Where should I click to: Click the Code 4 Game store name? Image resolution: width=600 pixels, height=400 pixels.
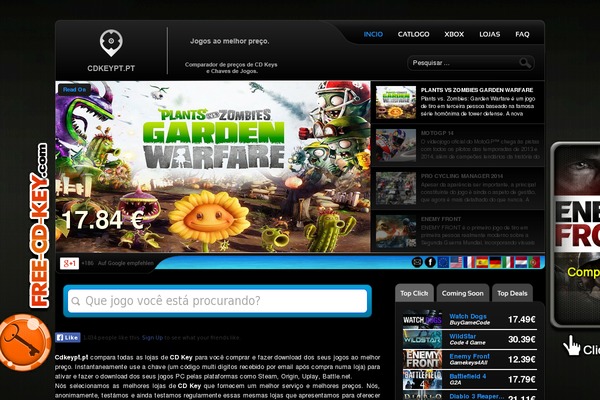(467, 343)
